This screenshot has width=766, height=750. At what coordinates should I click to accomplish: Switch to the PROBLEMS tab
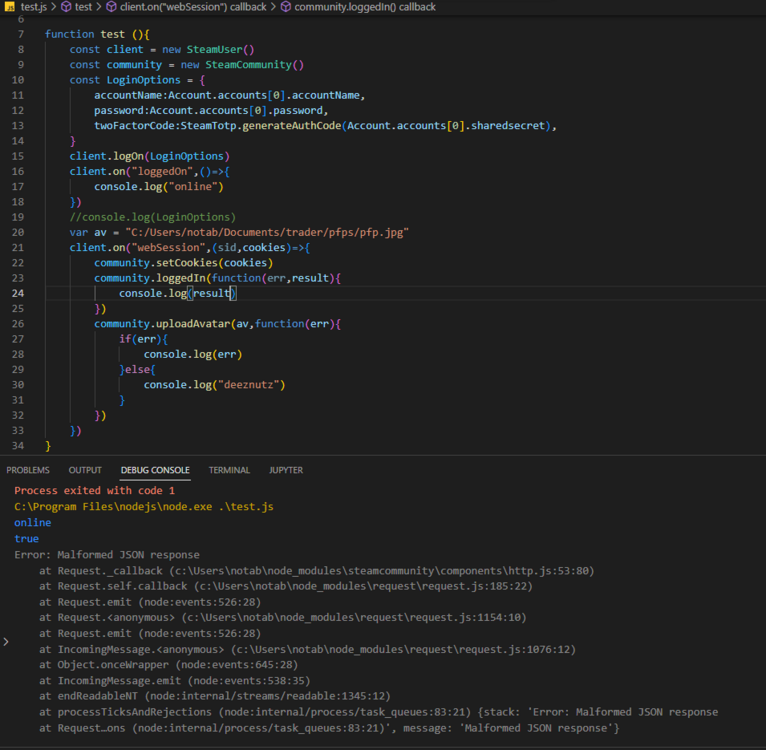28,470
